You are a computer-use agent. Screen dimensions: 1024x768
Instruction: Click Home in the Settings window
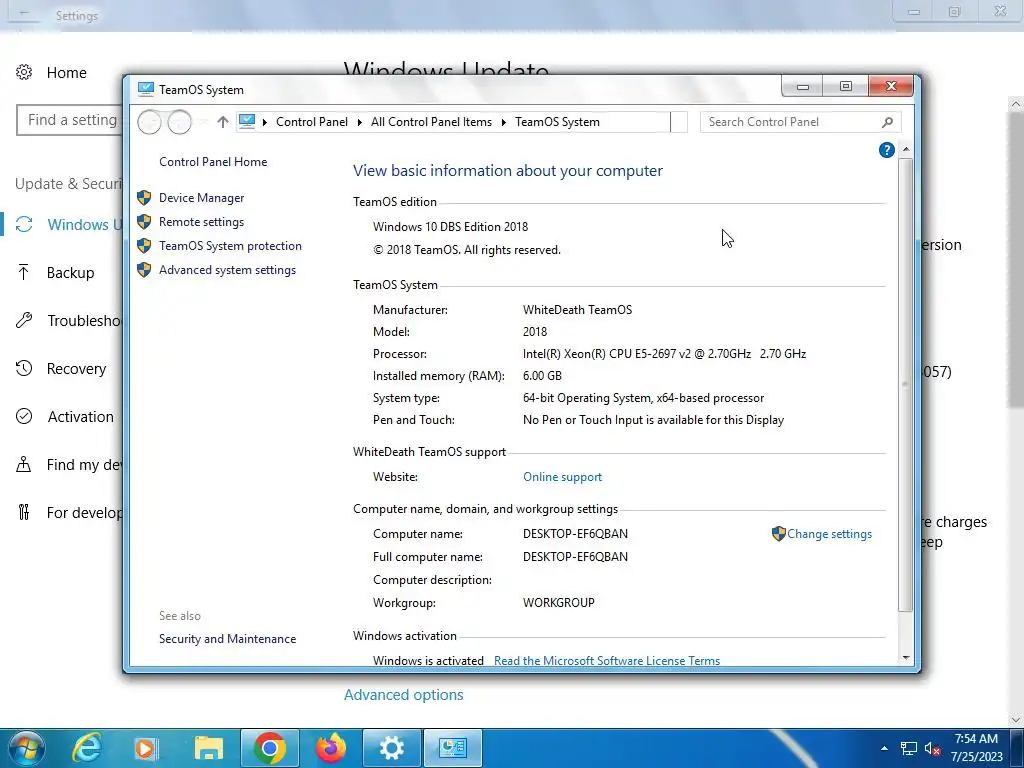67,72
